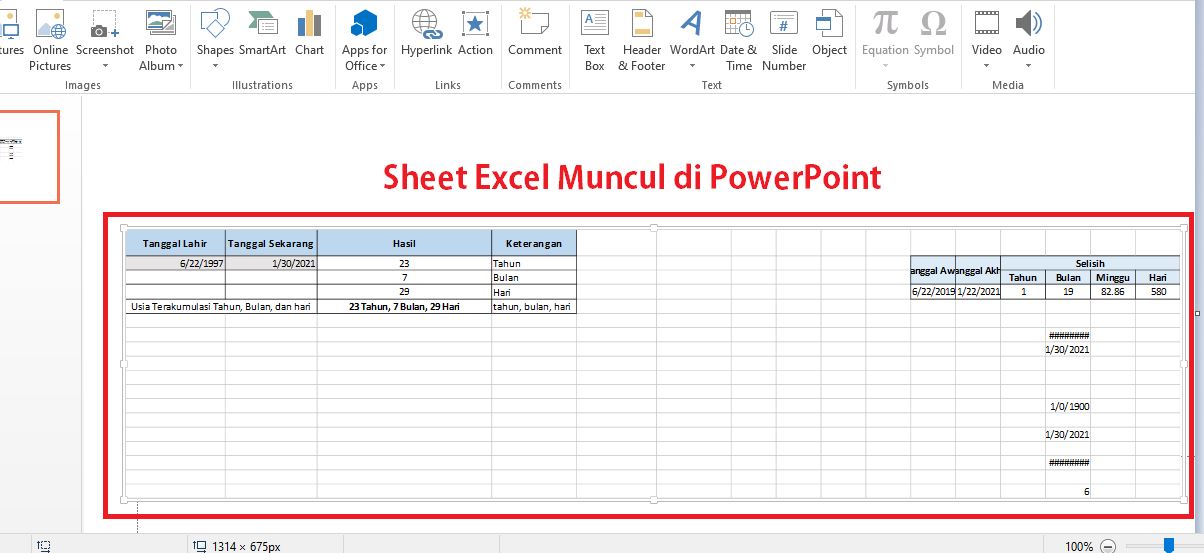
Task: Expand Apps for Office dropdown arrow
Action: (384, 67)
